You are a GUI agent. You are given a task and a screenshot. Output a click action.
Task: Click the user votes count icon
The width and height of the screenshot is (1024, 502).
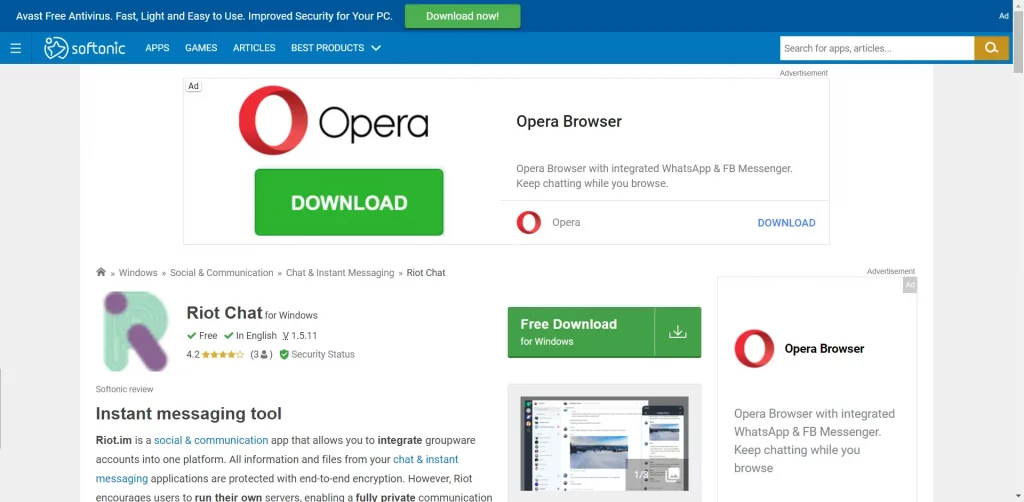[264, 354]
